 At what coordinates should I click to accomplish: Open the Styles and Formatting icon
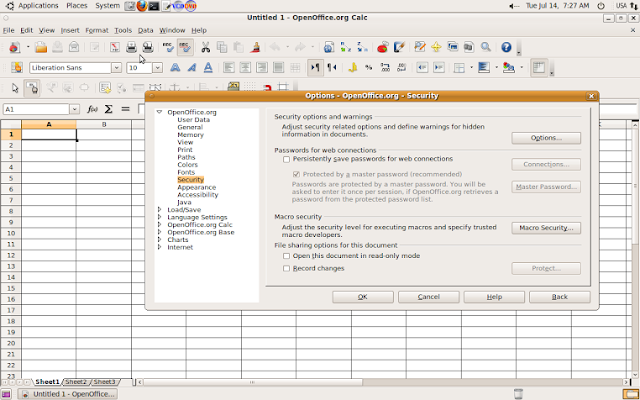17,68
